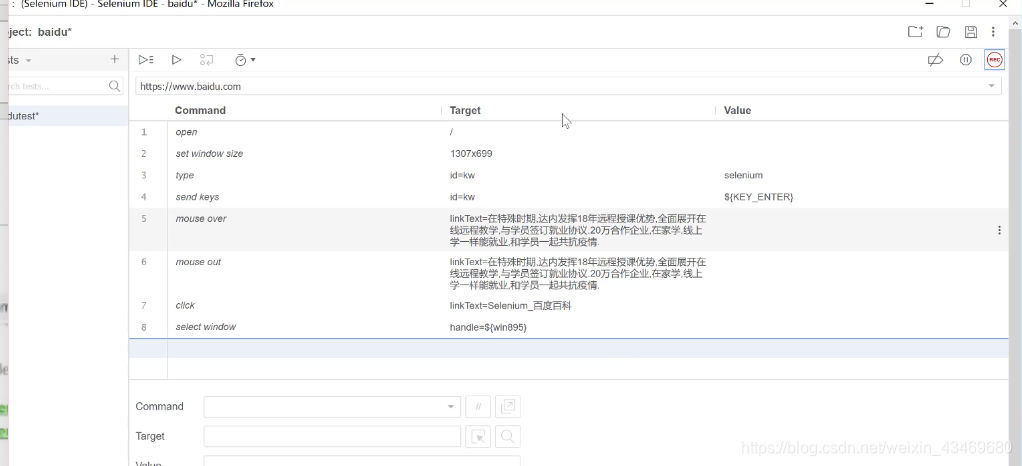Click handle=${win895} target cell
Viewport: 1022px width, 466px height.
(x=488, y=327)
